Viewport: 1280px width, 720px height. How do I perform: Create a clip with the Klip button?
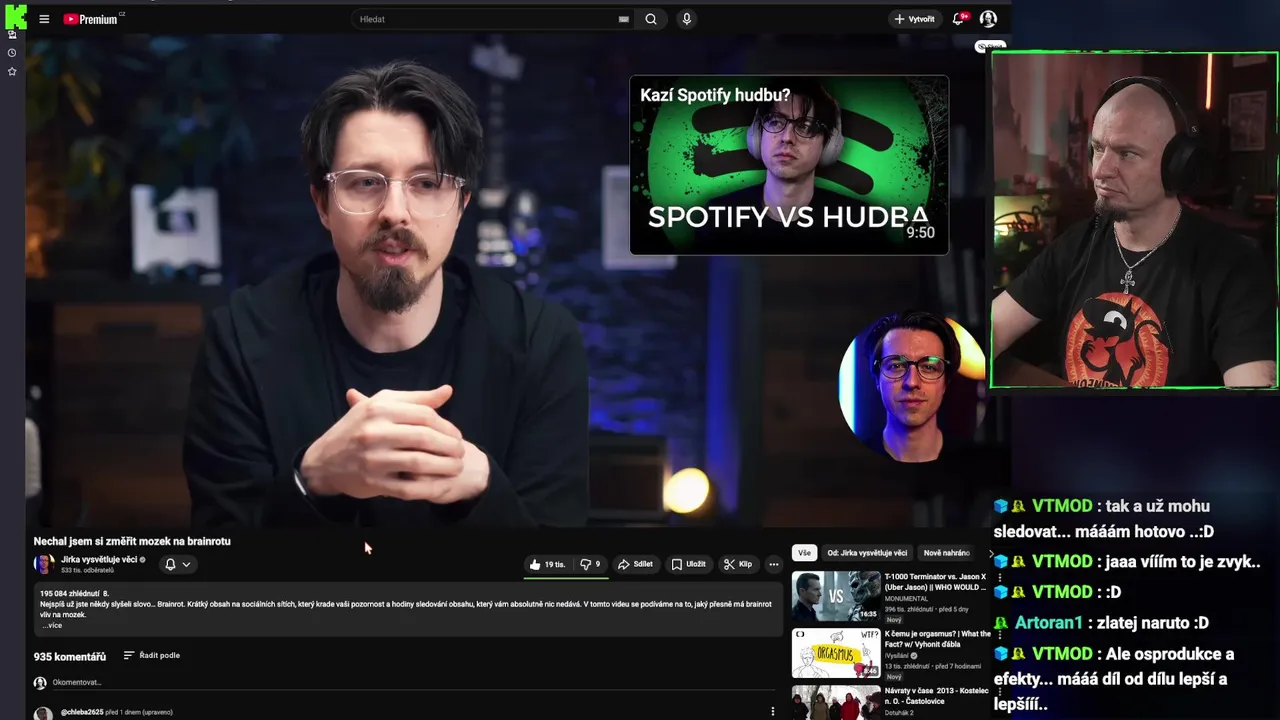pos(738,564)
